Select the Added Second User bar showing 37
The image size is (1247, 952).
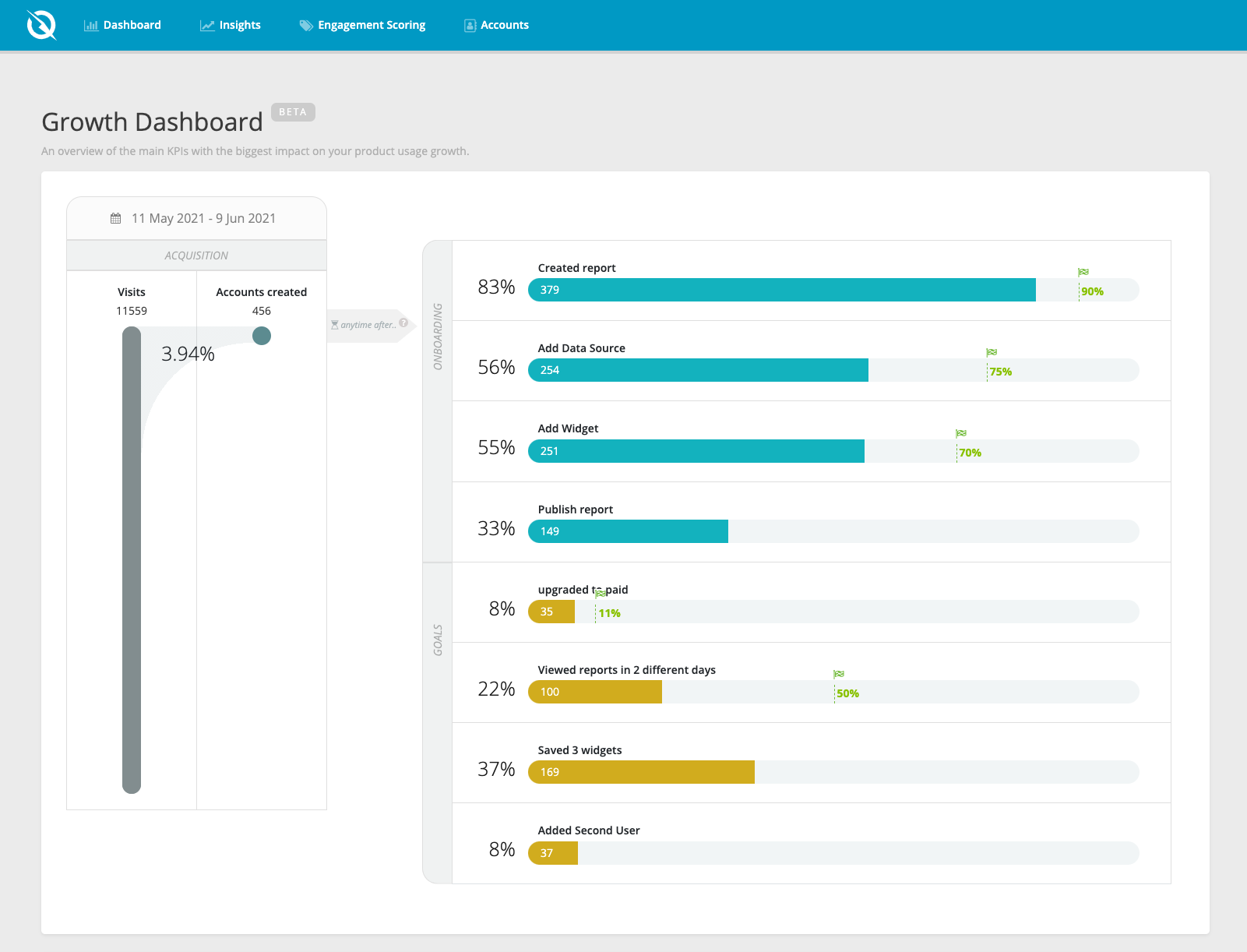(x=553, y=853)
